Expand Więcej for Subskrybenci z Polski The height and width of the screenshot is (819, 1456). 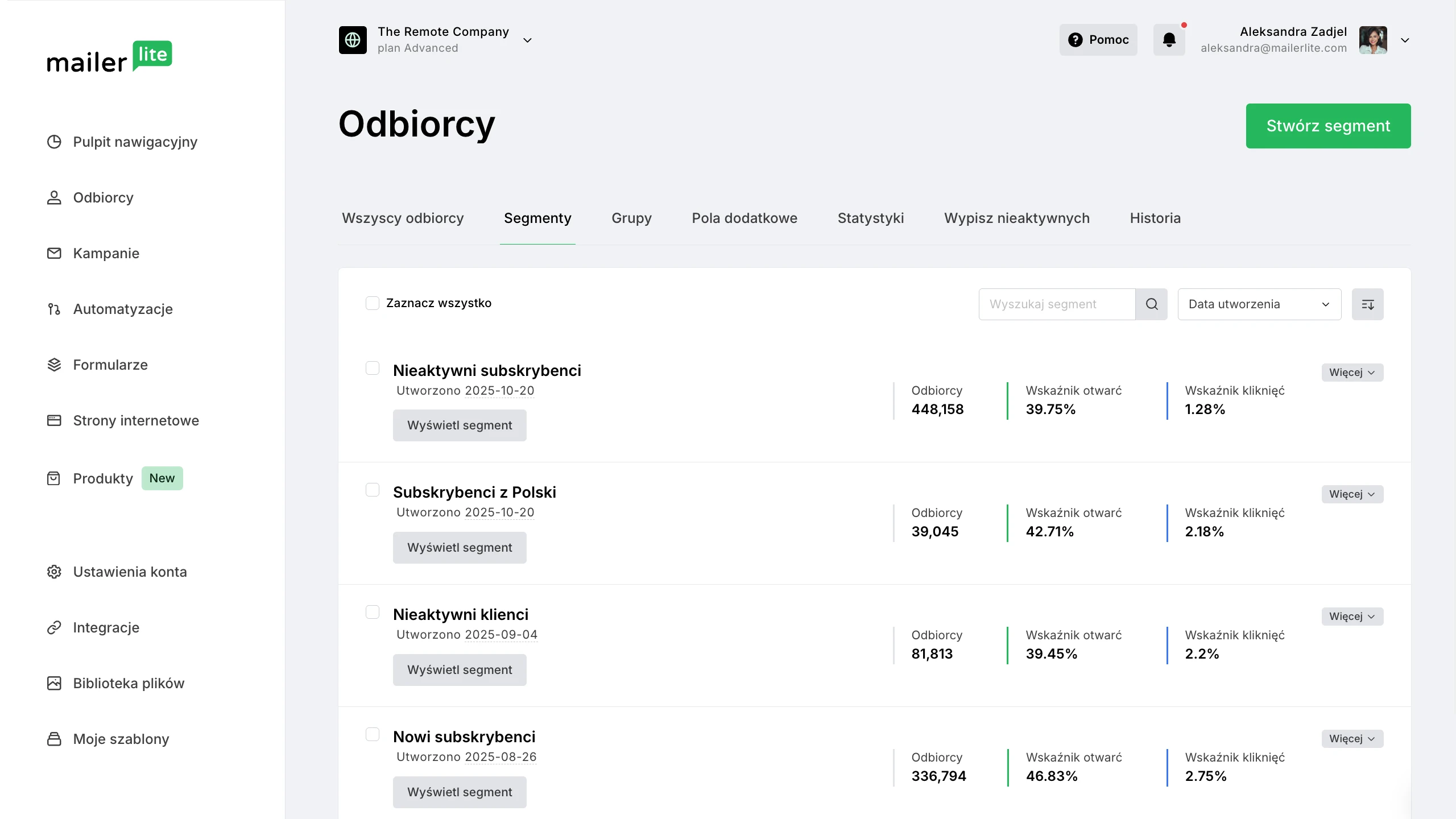click(x=1352, y=494)
